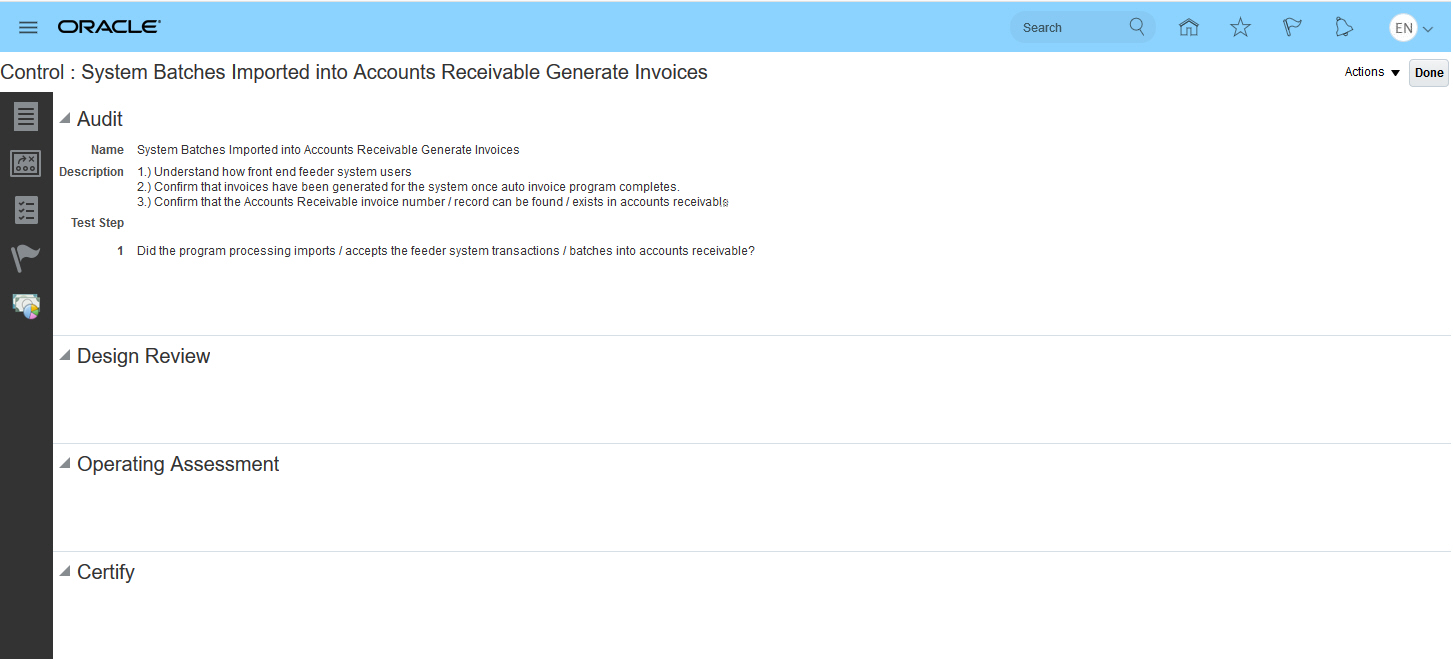Click the flag Issues icon in the sidebar
The image size is (1453, 662).
point(26,258)
